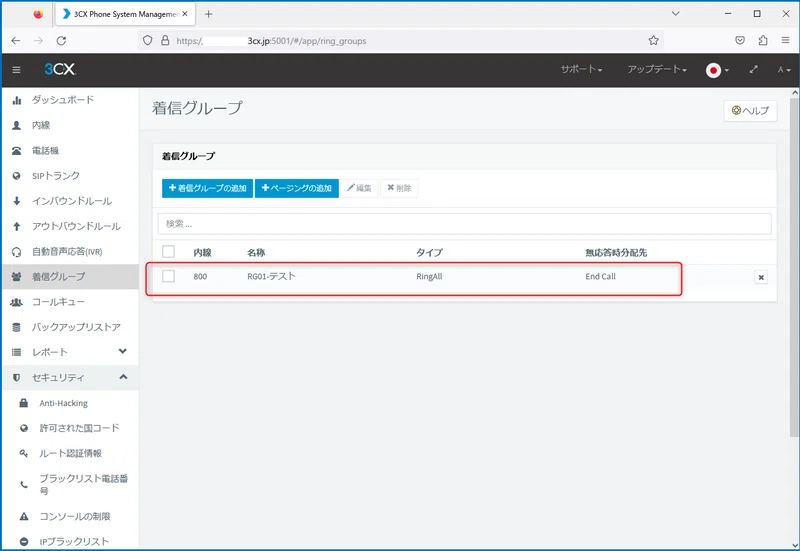Open the Japan flag language dropdown
This screenshot has height=551, width=800.
(717, 70)
